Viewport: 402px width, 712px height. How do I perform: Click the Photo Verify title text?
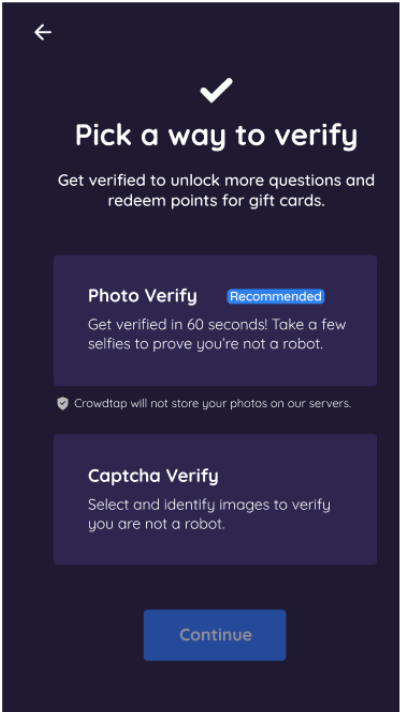coord(143,296)
